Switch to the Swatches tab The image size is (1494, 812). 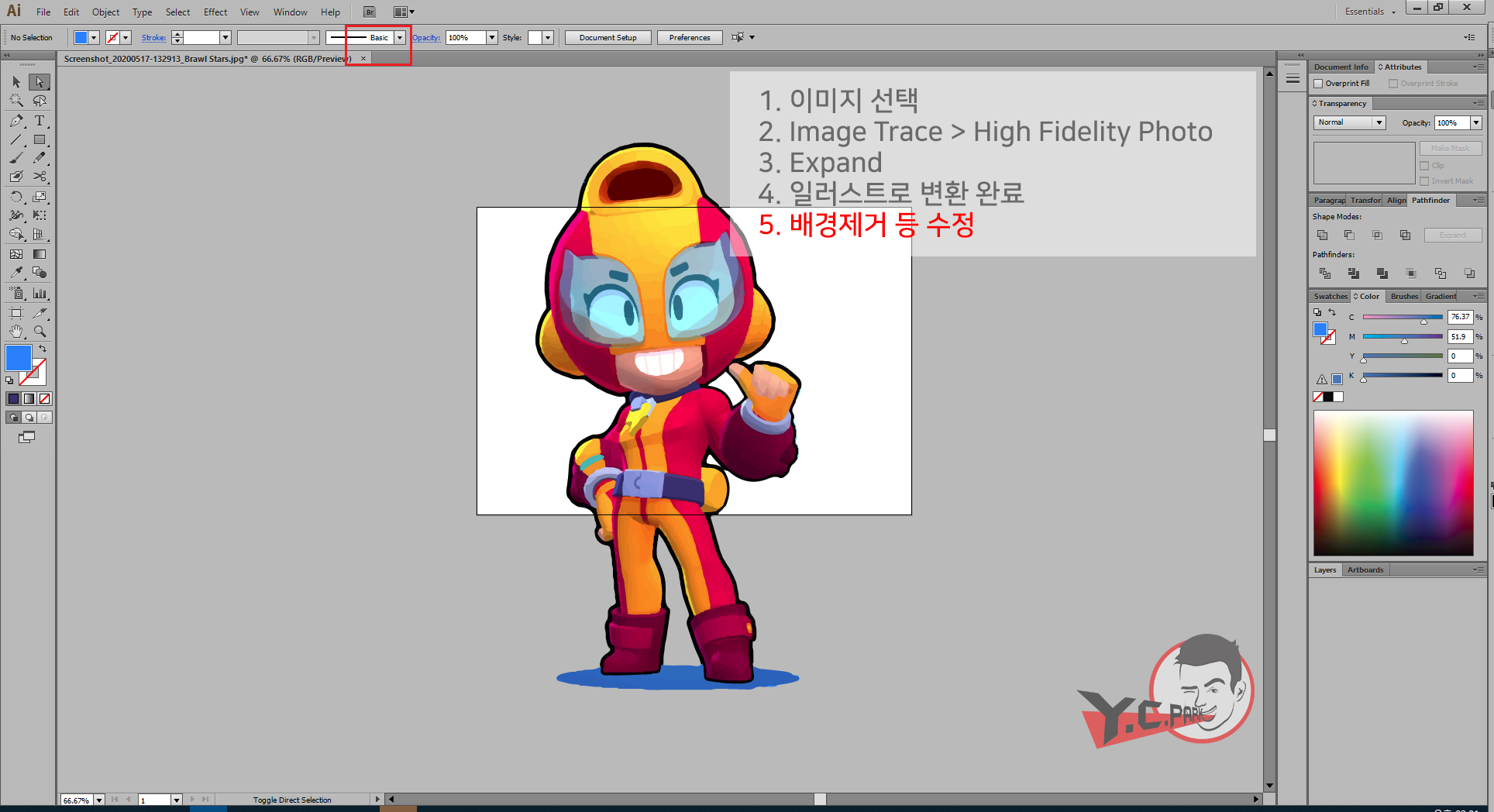coord(1330,297)
